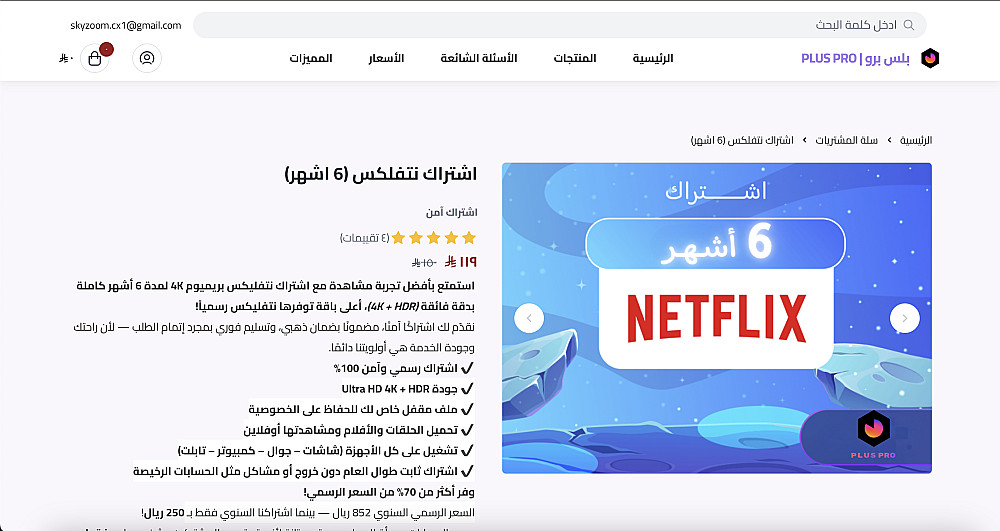
Task: Click breadcrumb اشتراك نتفلكس (6 اشهر)
Action: click(742, 140)
